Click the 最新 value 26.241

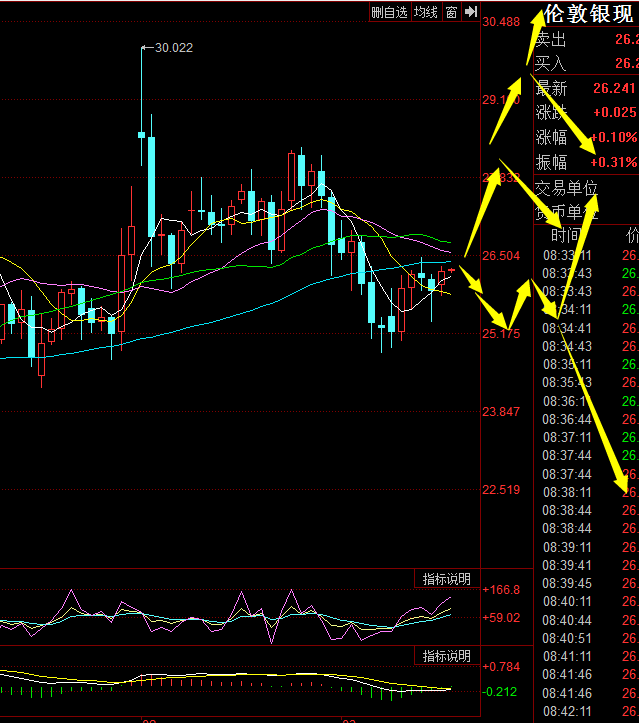pyautogui.click(x=614, y=88)
